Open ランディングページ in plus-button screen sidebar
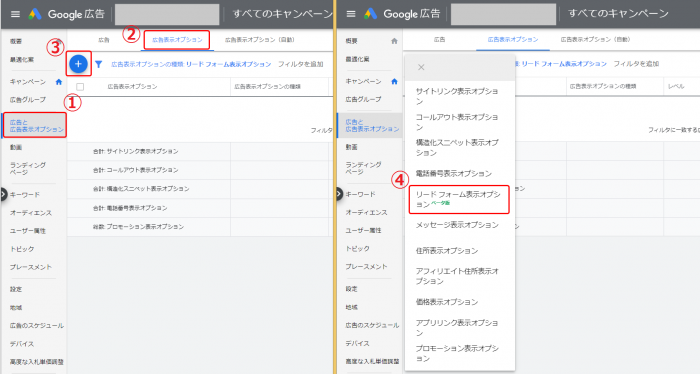The height and width of the screenshot is (374, 700). (28, 169)
